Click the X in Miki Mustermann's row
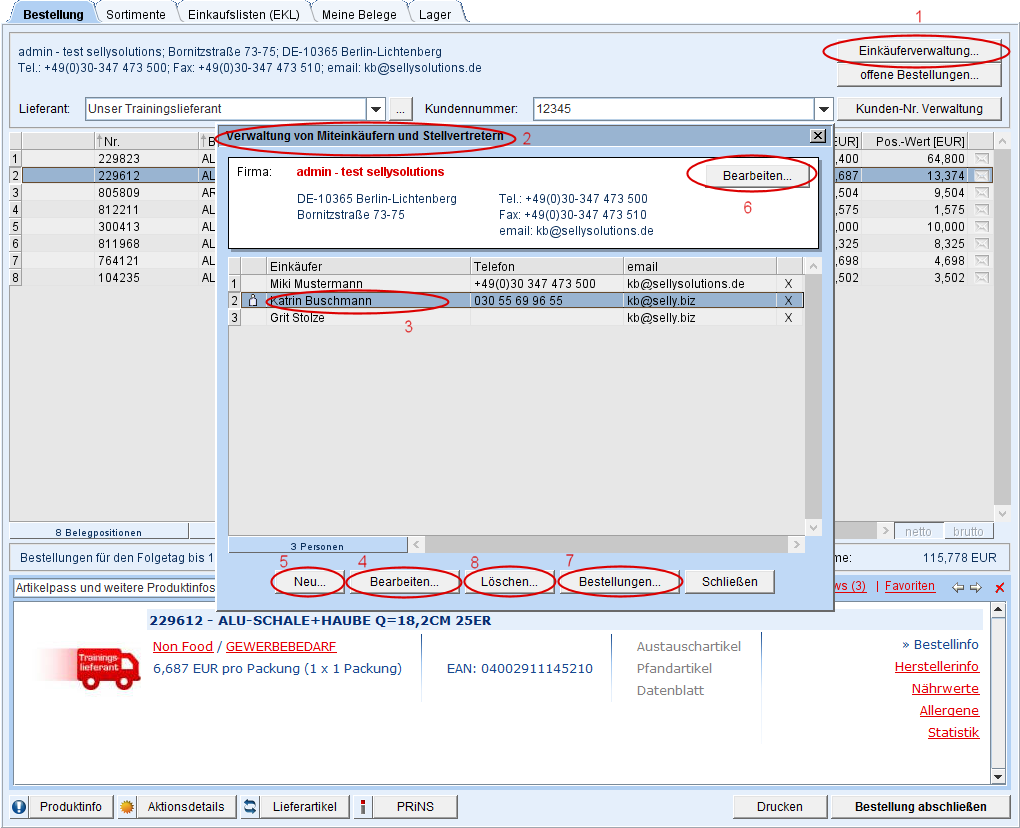This screenshot has width=1020, height=828. pos(788,284)
